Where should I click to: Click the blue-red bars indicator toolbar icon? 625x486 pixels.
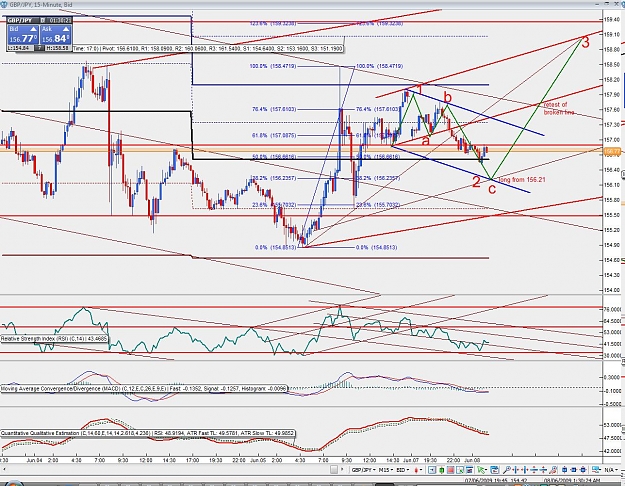click(x=469, y=470)
